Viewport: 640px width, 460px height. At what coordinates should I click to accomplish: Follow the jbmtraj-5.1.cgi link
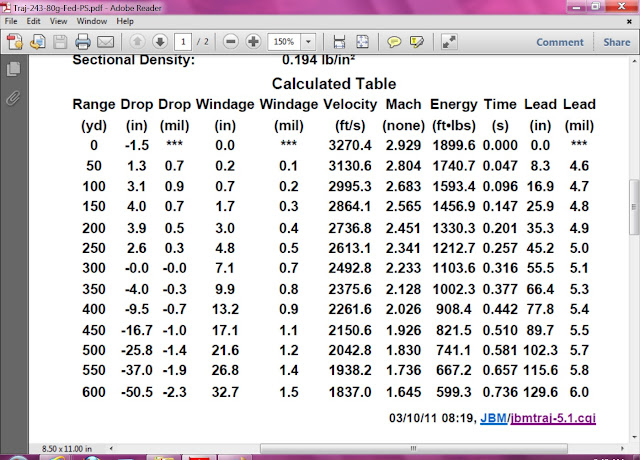coord(553,418)
